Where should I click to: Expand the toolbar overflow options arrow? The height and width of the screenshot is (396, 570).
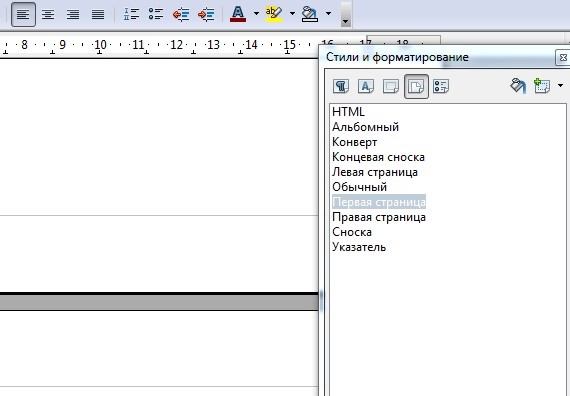point(346,15)
